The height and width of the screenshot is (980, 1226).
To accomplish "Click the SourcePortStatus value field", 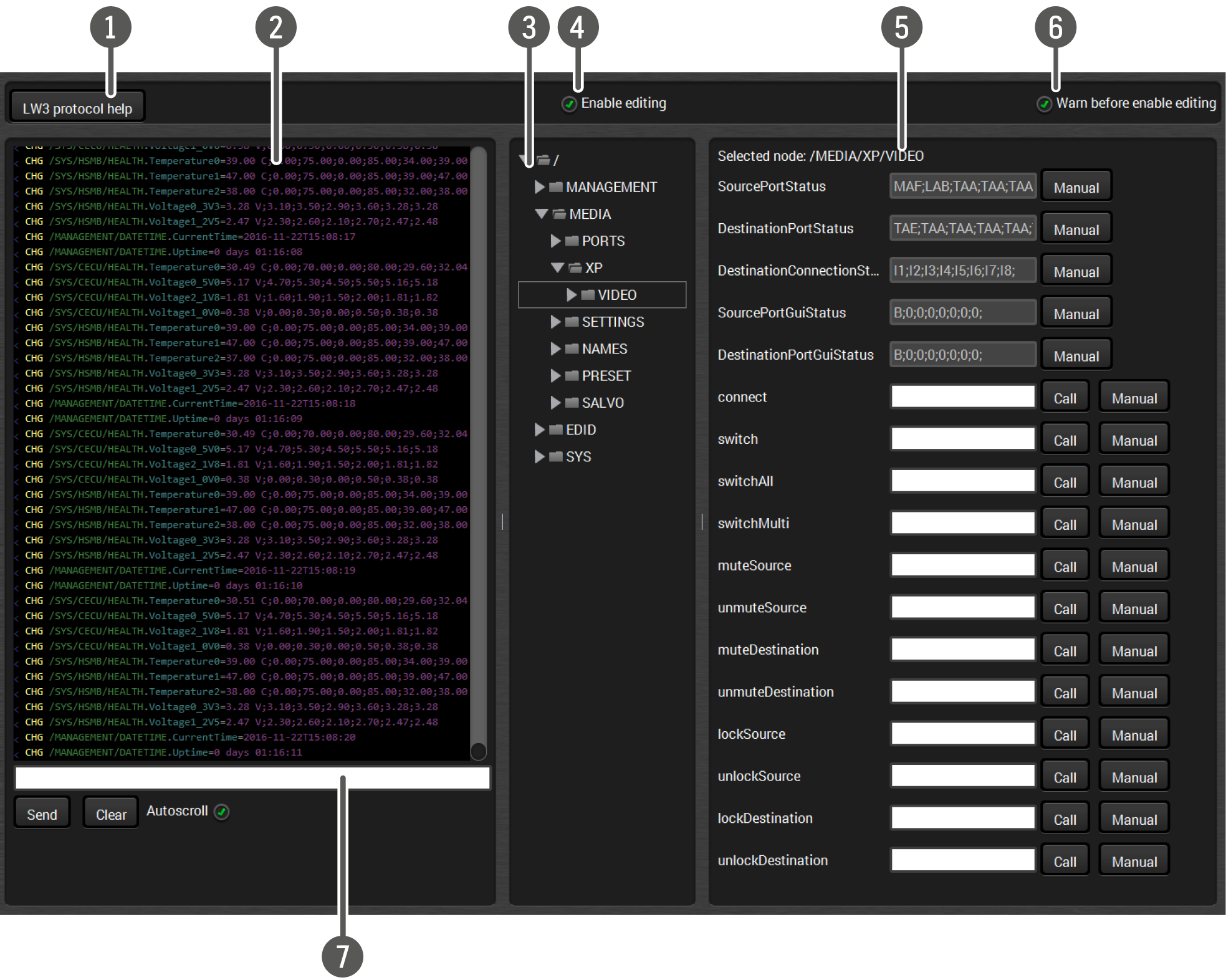I will point(963,186).
